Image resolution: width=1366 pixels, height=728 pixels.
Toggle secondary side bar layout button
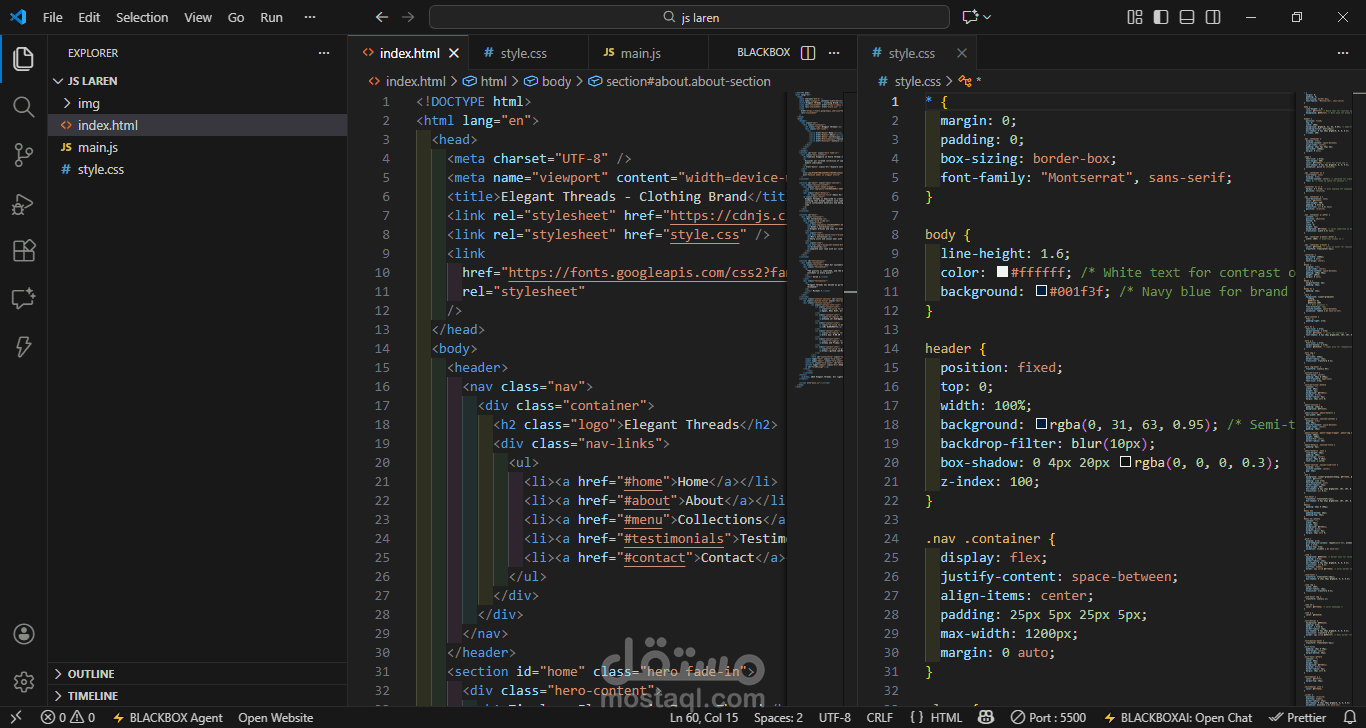coord(1213,17)
